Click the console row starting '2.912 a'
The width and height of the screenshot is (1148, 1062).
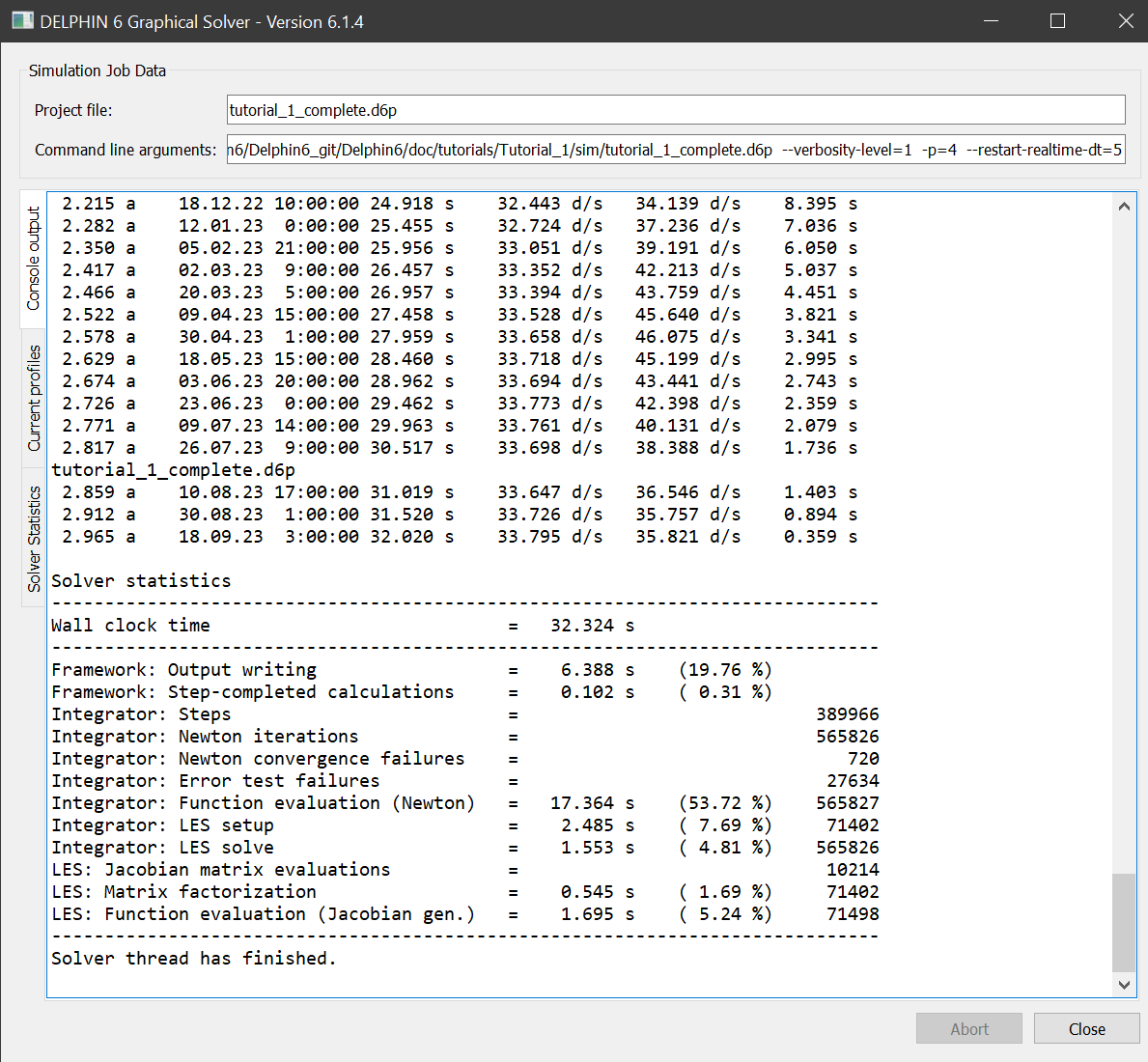459,515
